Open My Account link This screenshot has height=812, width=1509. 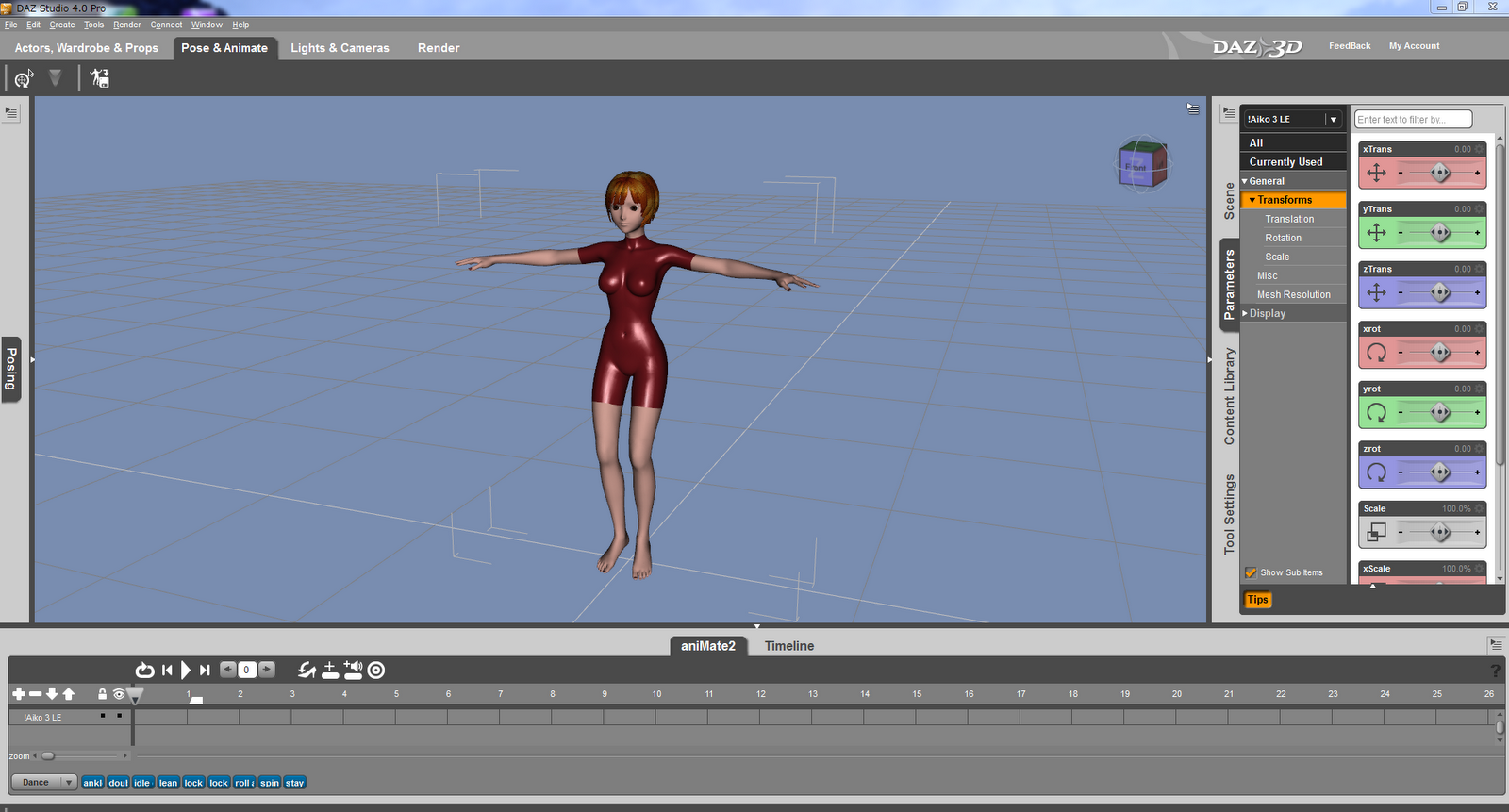[x=1414, y=46]
